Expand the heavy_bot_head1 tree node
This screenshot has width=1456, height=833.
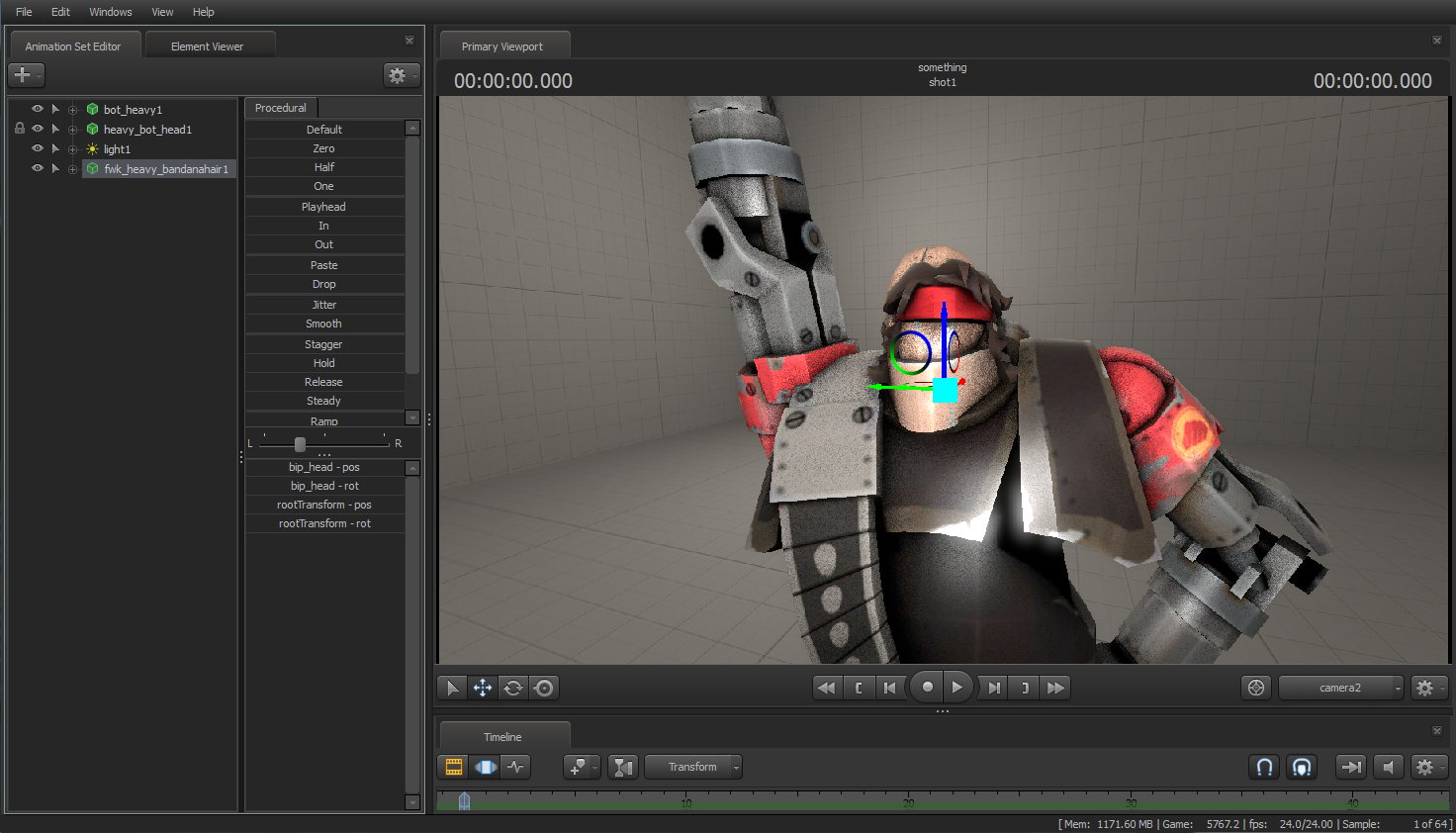click(72, 130)
